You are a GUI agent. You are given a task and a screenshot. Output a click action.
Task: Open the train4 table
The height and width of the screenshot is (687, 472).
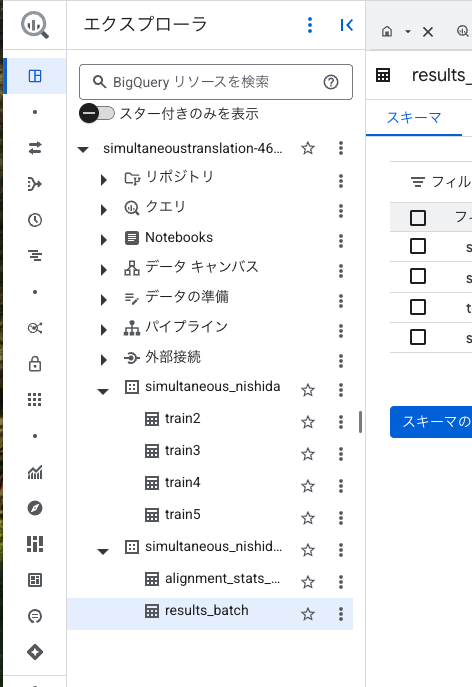coord(183,483)
